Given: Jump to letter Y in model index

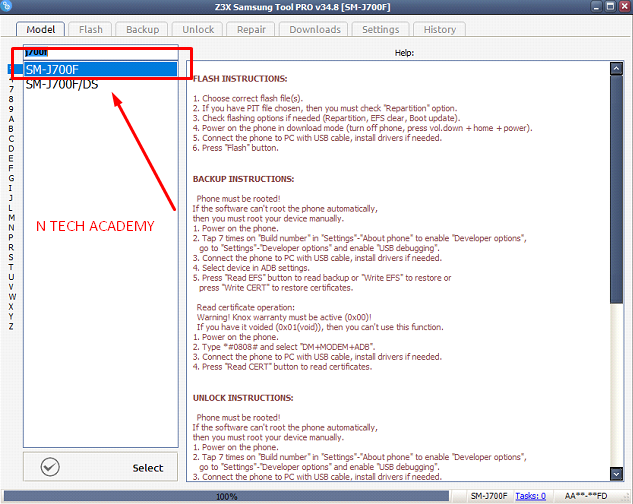Looking at the screenshot, I should click(11, 316).
